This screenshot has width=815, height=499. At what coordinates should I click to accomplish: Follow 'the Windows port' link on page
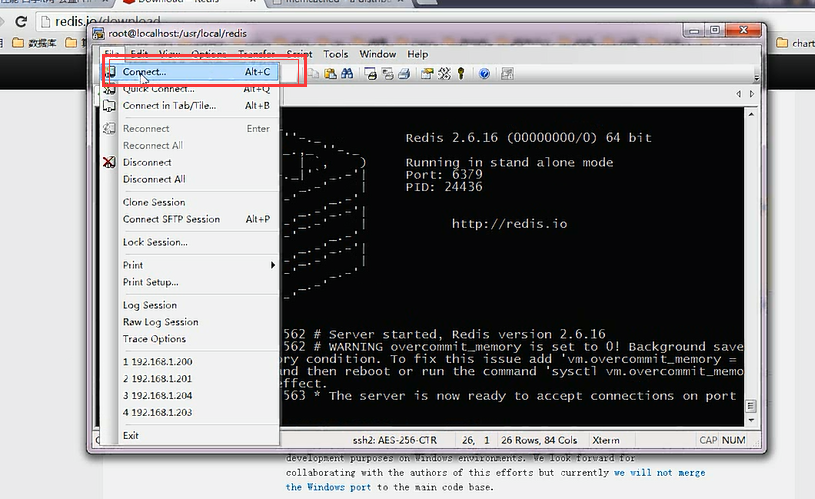(328, 488)
